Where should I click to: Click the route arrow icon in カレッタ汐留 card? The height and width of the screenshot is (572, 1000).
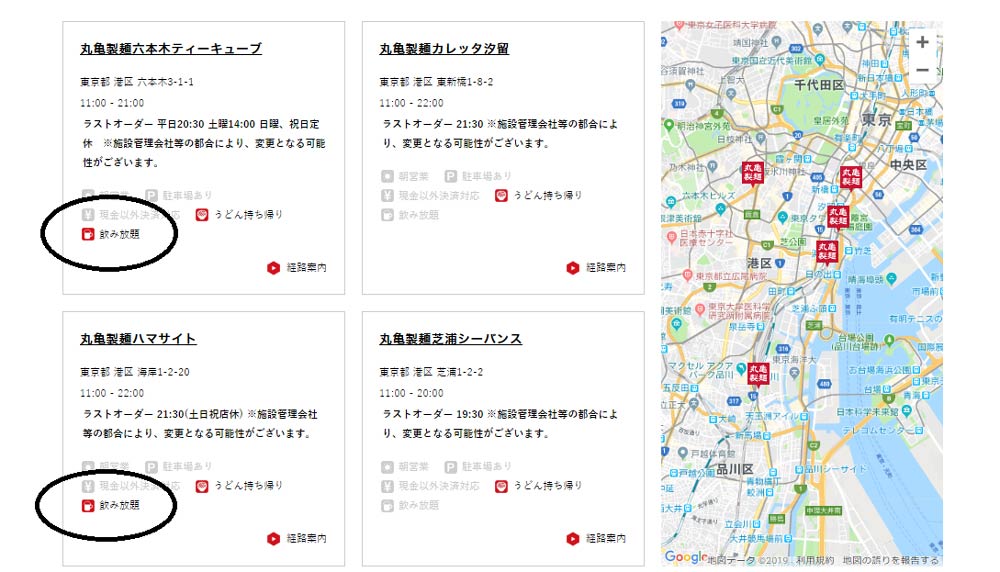pyautogui.click(x=573, y=268)
